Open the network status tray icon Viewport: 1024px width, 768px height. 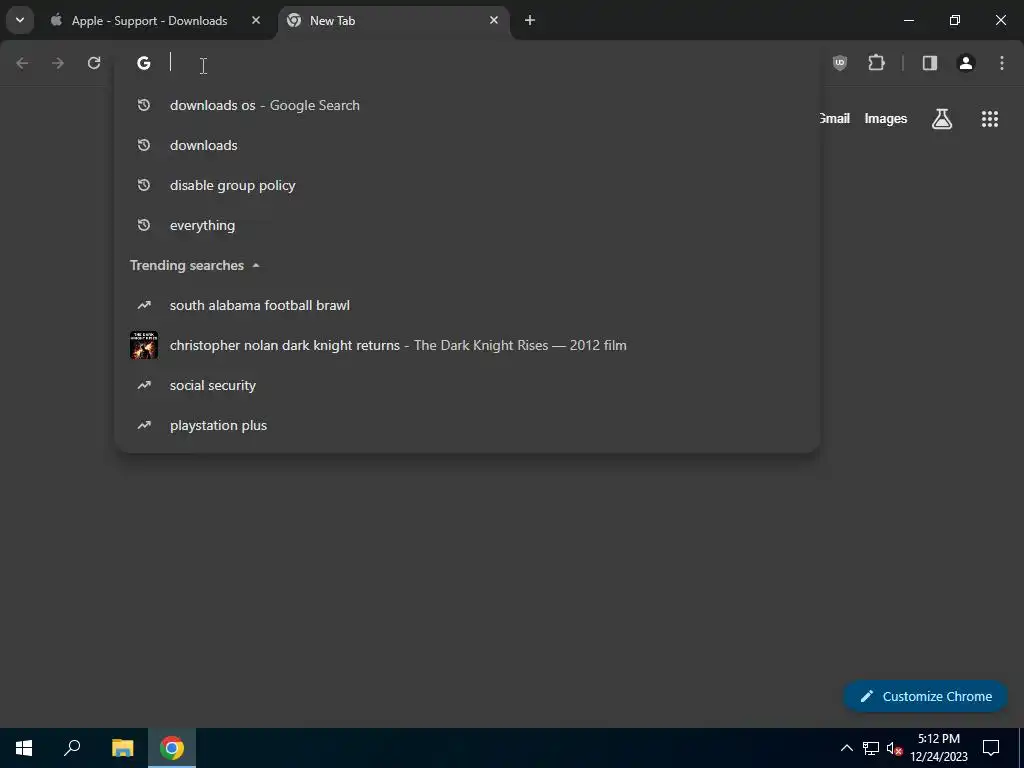click(871, 748)
